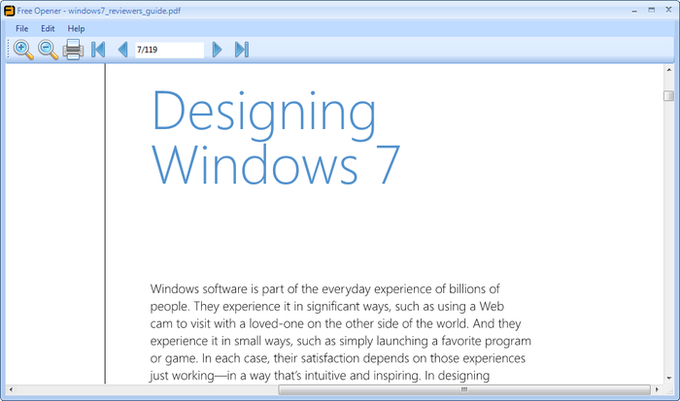Open the Edit menu
680x401 pixels.
pos(48,29)
